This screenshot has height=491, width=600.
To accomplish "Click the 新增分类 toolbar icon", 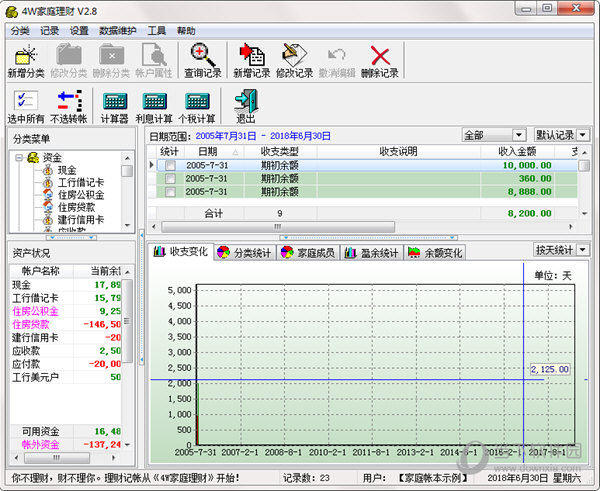I will click(x=26, y=57).
